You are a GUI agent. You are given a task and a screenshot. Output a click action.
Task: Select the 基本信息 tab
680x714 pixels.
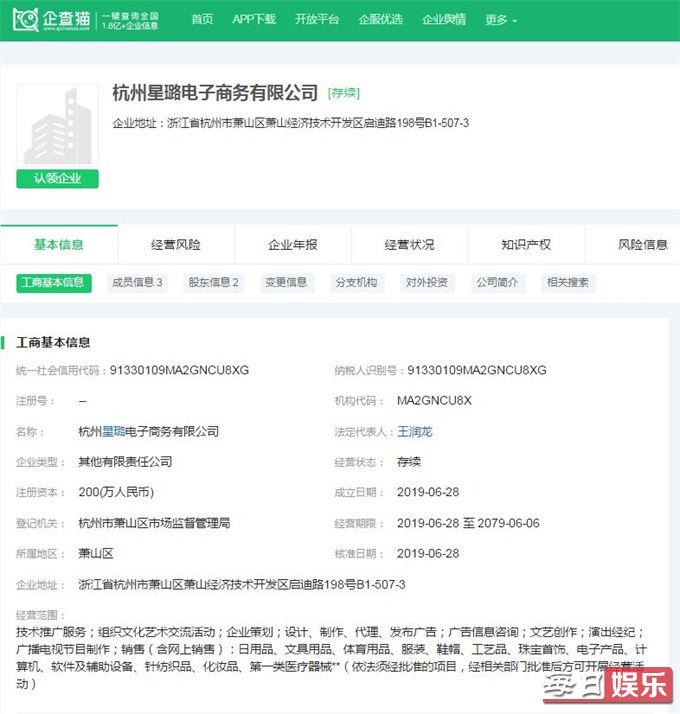pos(59,245)
